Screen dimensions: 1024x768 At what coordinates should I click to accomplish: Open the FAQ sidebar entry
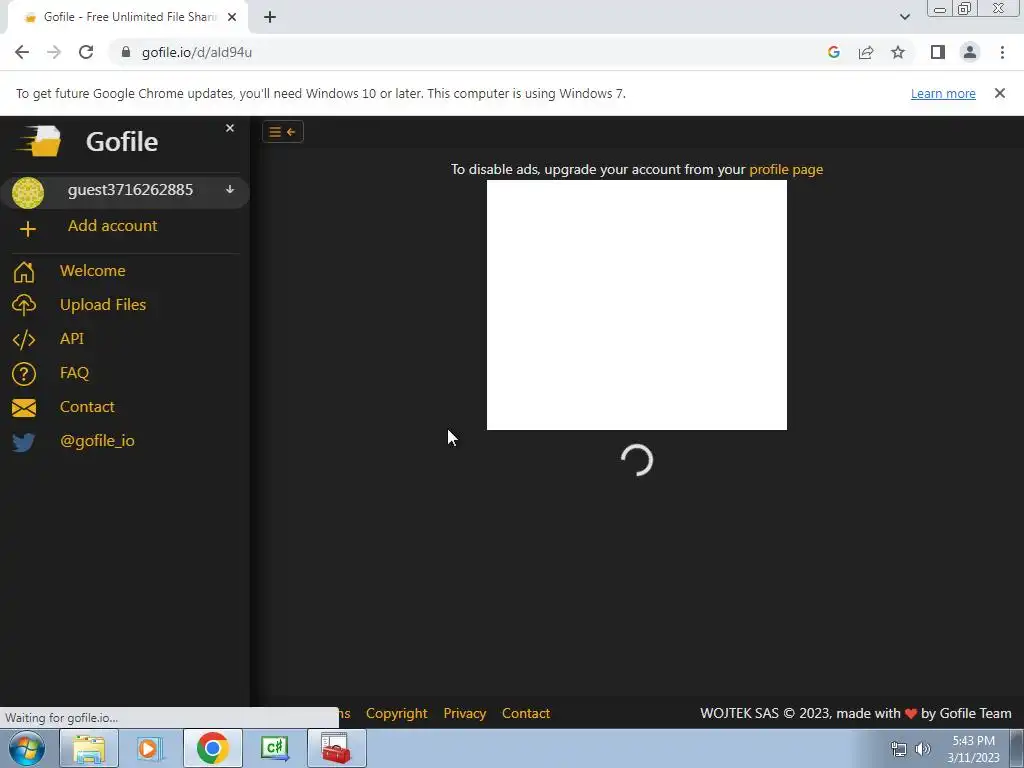pos(74,372)
